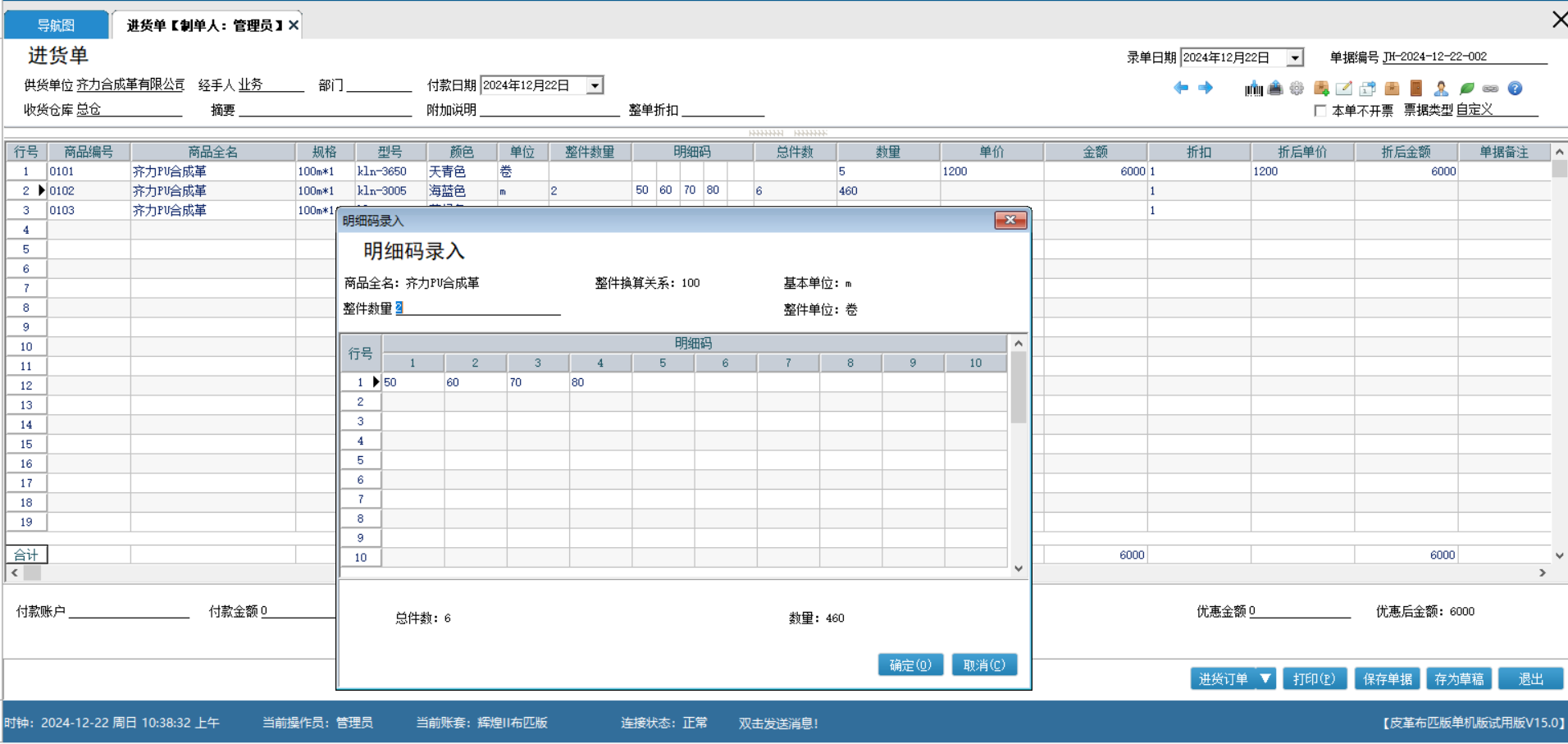This screenshot has height=744, width=1568.
Task: Click the brown door icon
Action: (x=1415, y=89)
